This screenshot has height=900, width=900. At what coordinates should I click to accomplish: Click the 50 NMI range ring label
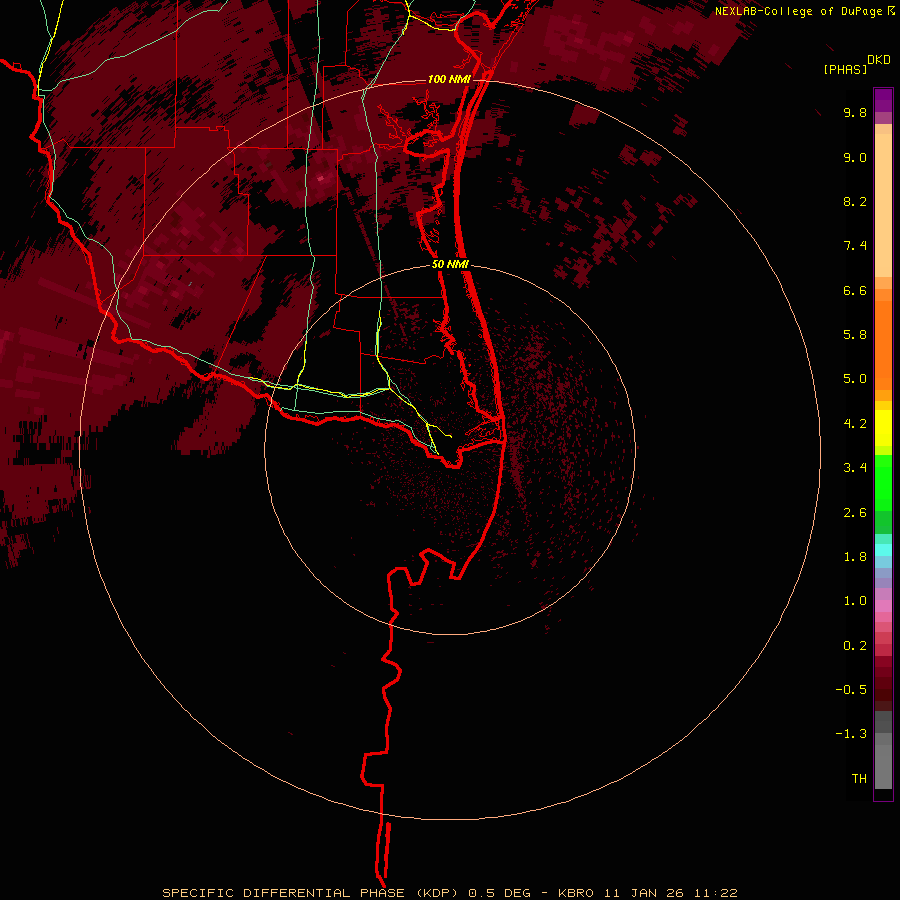450,265
